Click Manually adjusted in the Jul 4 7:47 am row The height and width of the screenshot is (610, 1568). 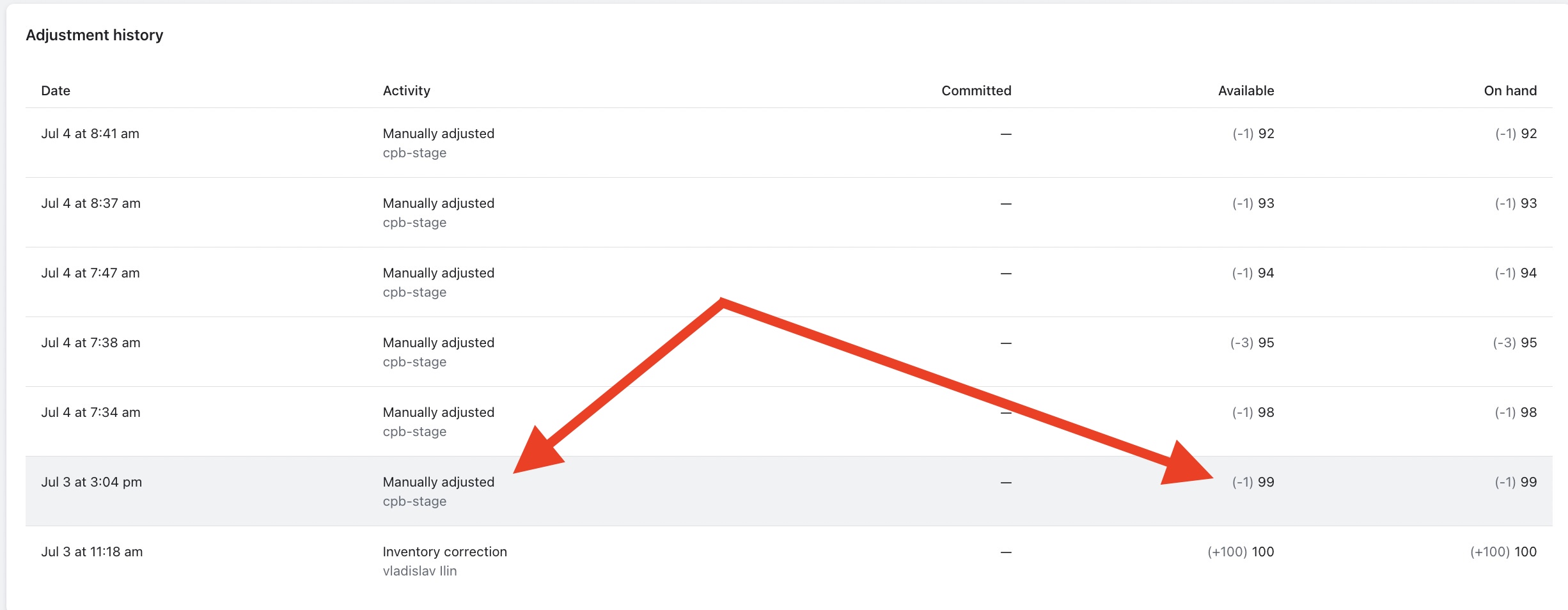438,272
